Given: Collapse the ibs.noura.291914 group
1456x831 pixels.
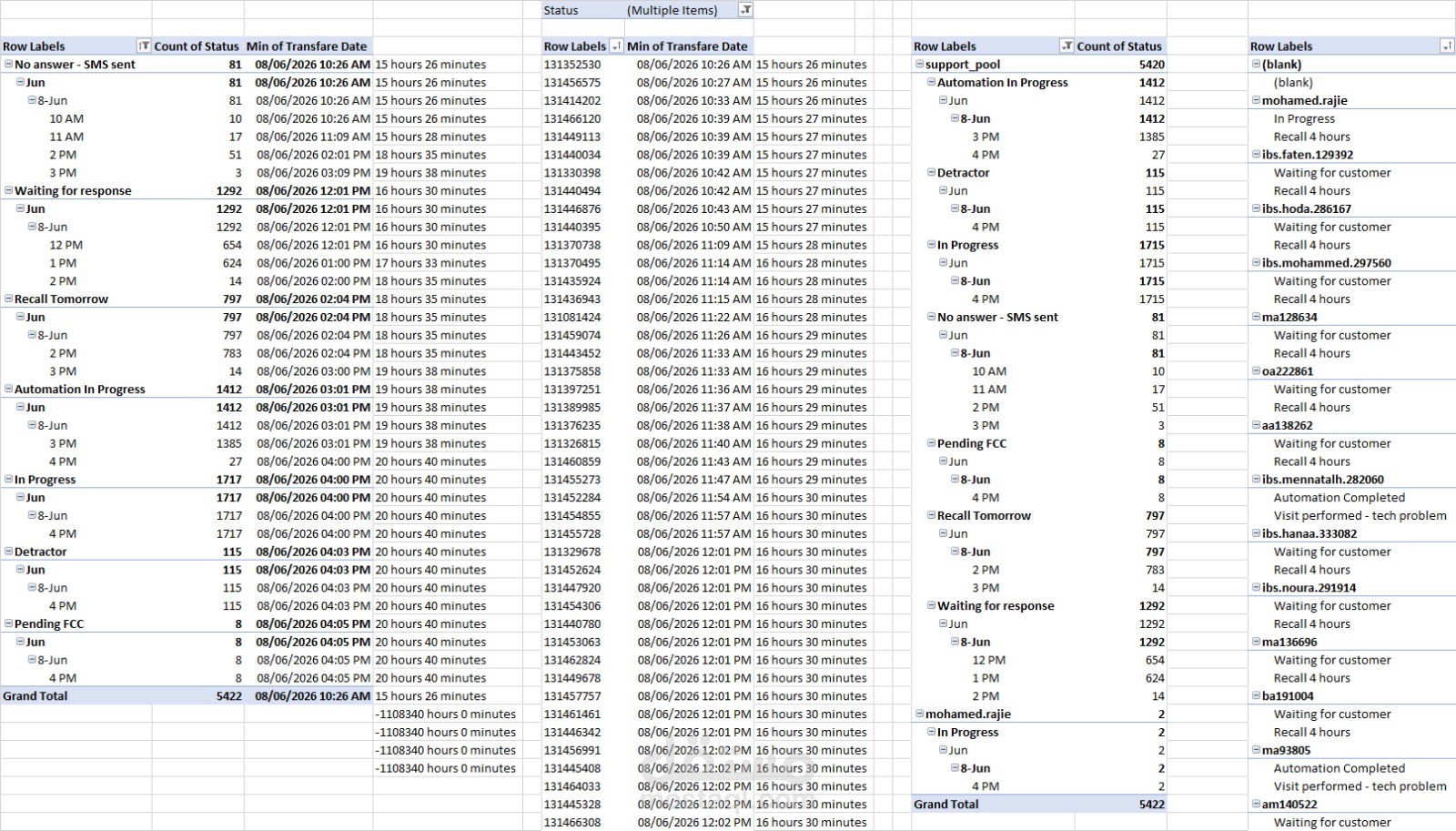Looking at the screenshot, I should point(1256,587).
